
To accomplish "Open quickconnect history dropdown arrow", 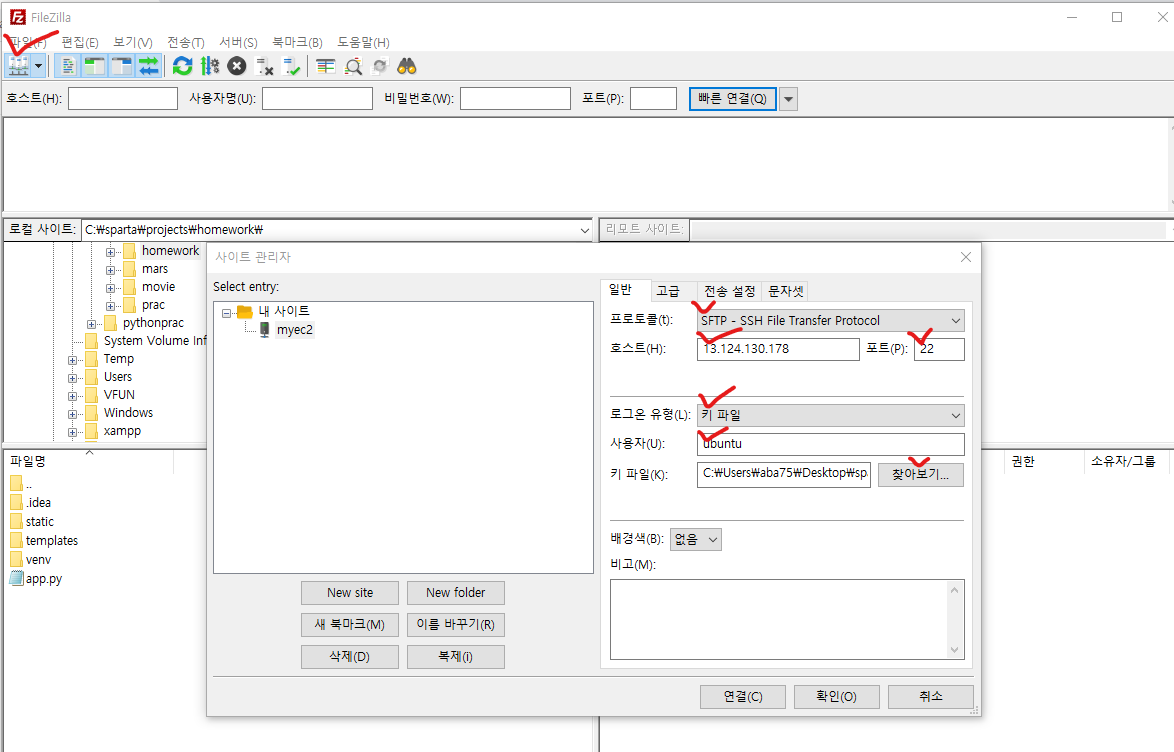I will tap(788, 98).
